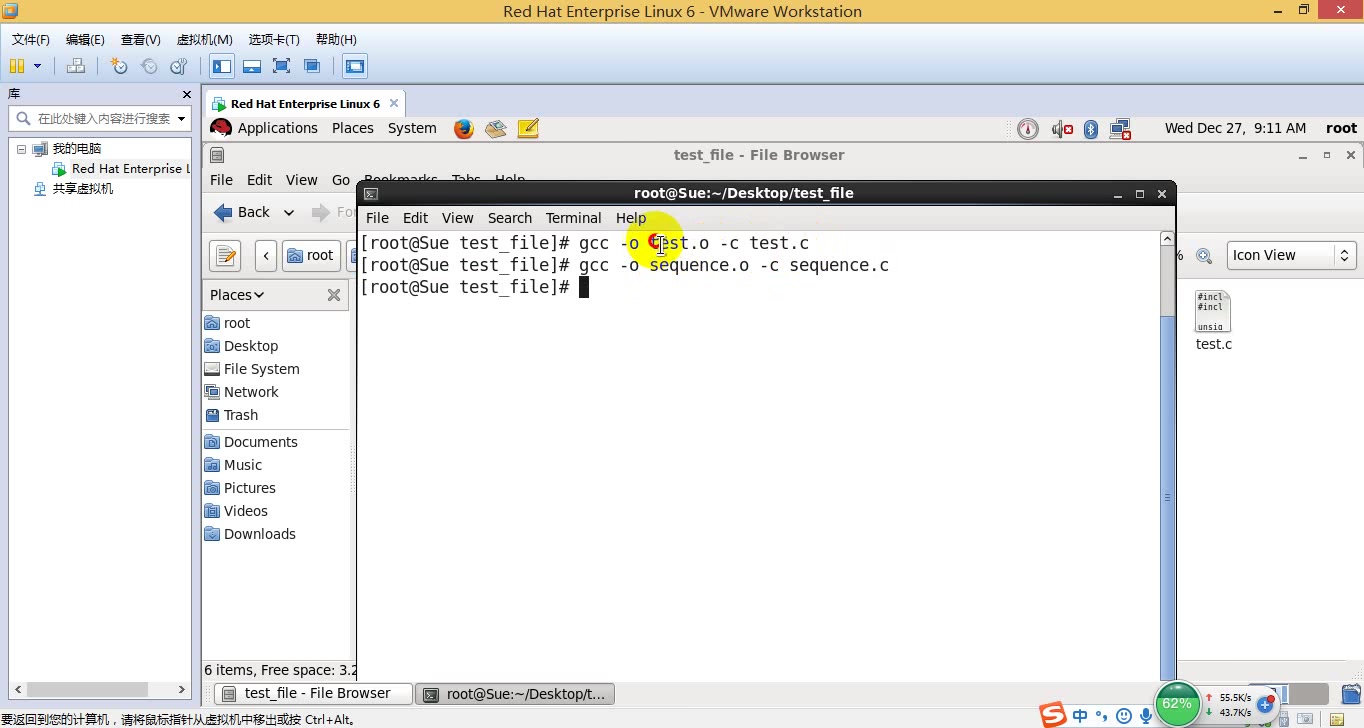Close the 库 library panel

pyautogui.click(x=186, y=94)
